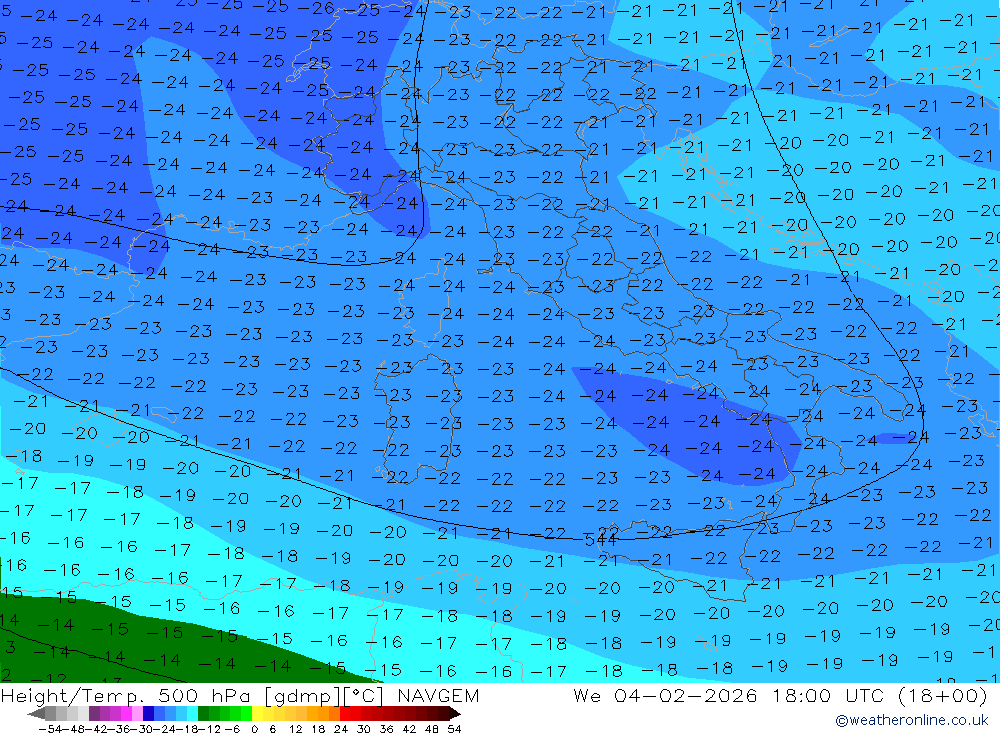
Task: Click the darkest green legend swatch
Action: point(203,713)
